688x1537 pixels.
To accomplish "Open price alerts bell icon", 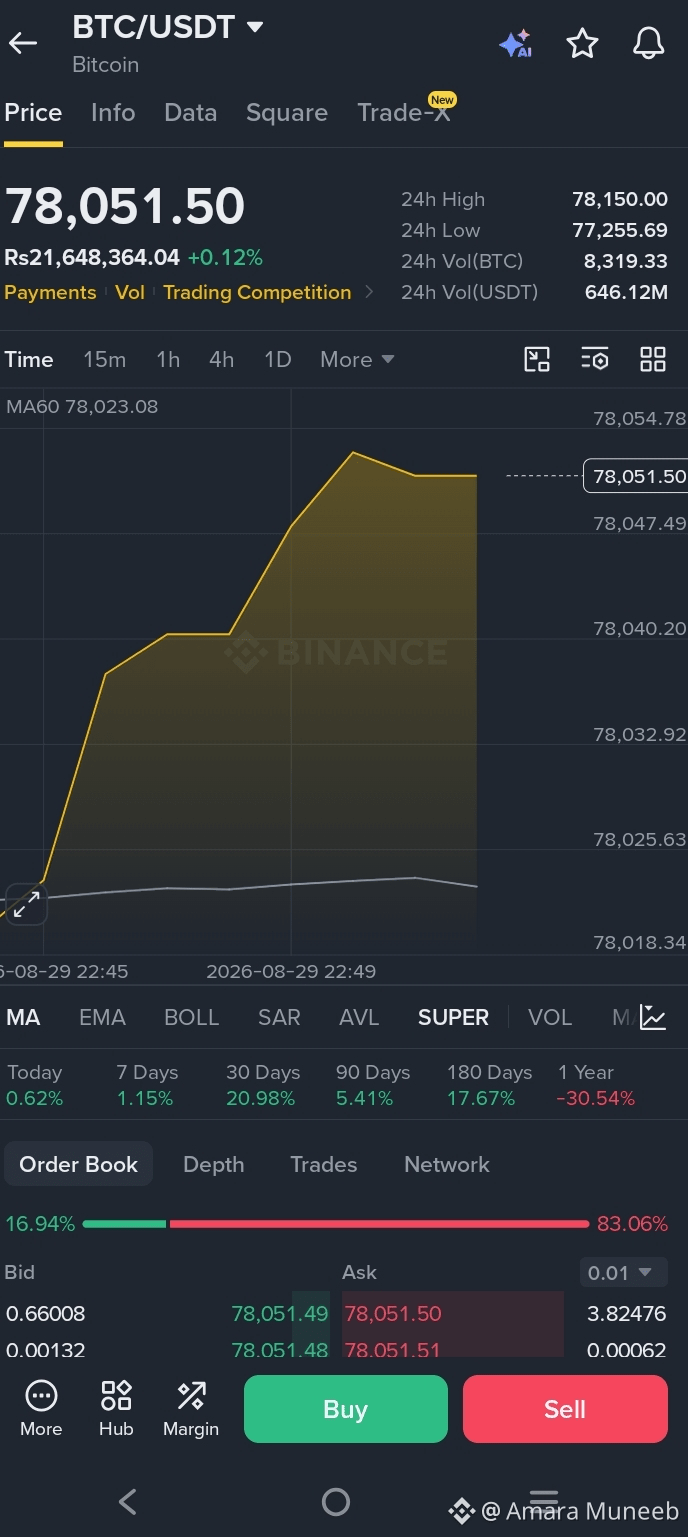I will click(649, 43).
